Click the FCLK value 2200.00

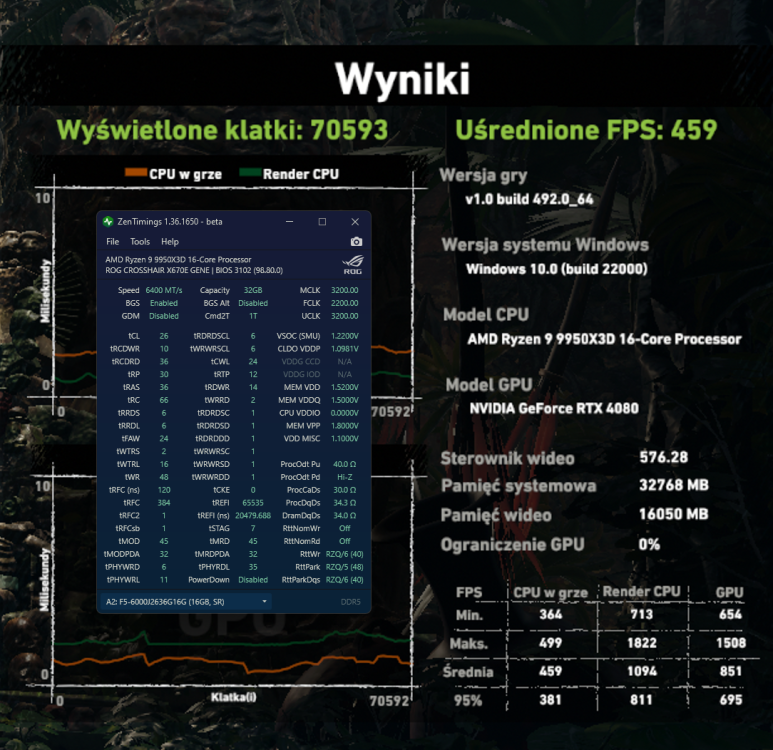point(345,303)
